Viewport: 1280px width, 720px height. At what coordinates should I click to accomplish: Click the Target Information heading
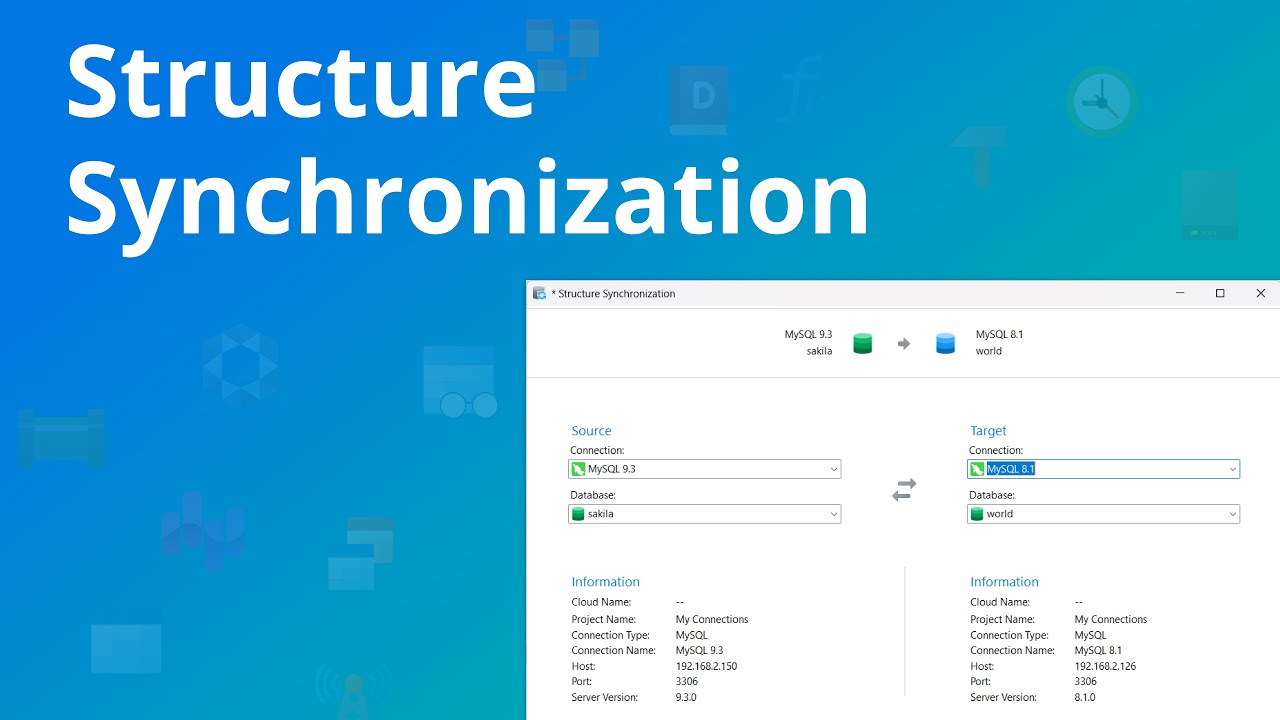click(1004, 582)
